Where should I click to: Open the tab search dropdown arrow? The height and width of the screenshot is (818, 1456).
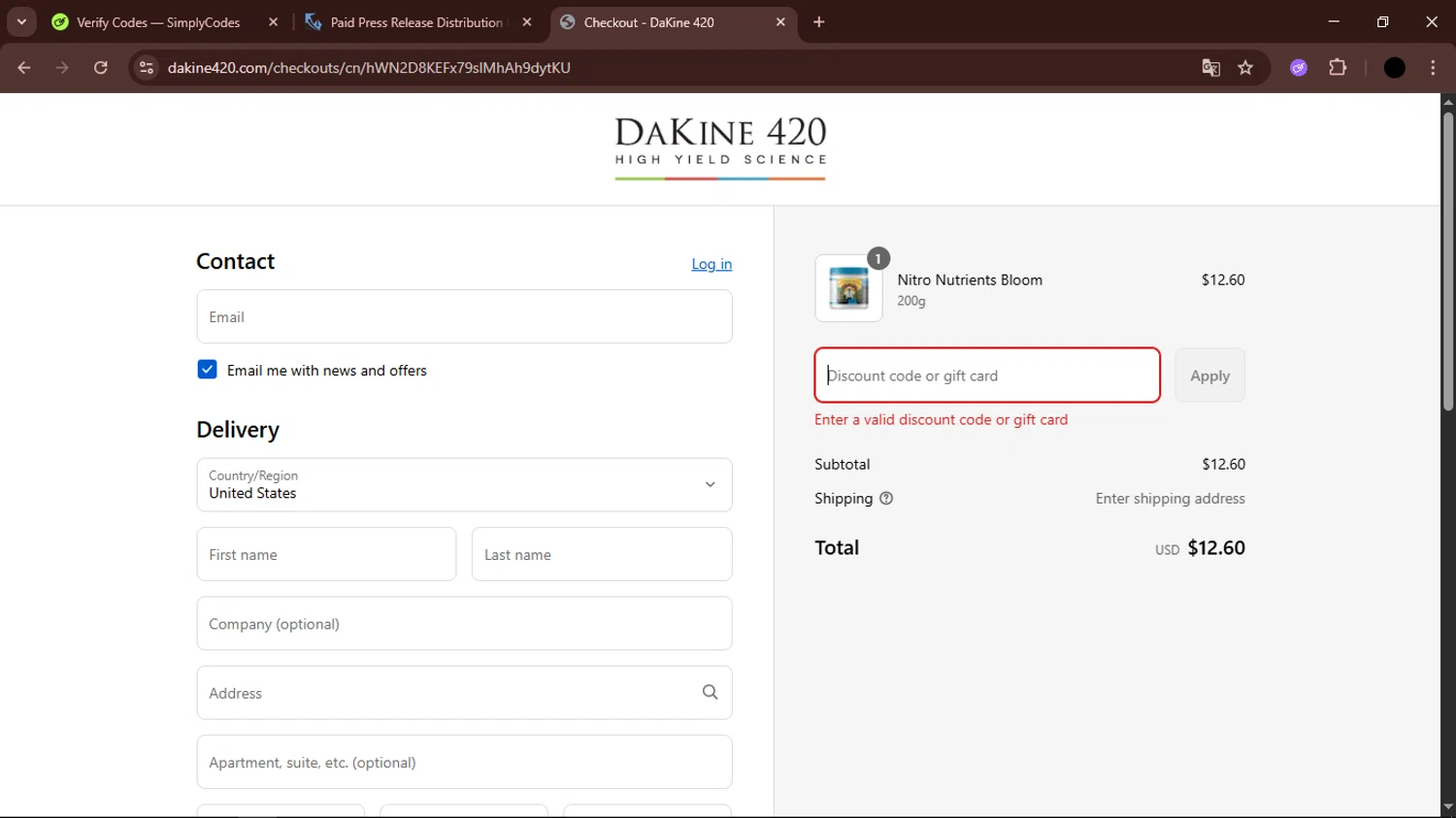21,21
